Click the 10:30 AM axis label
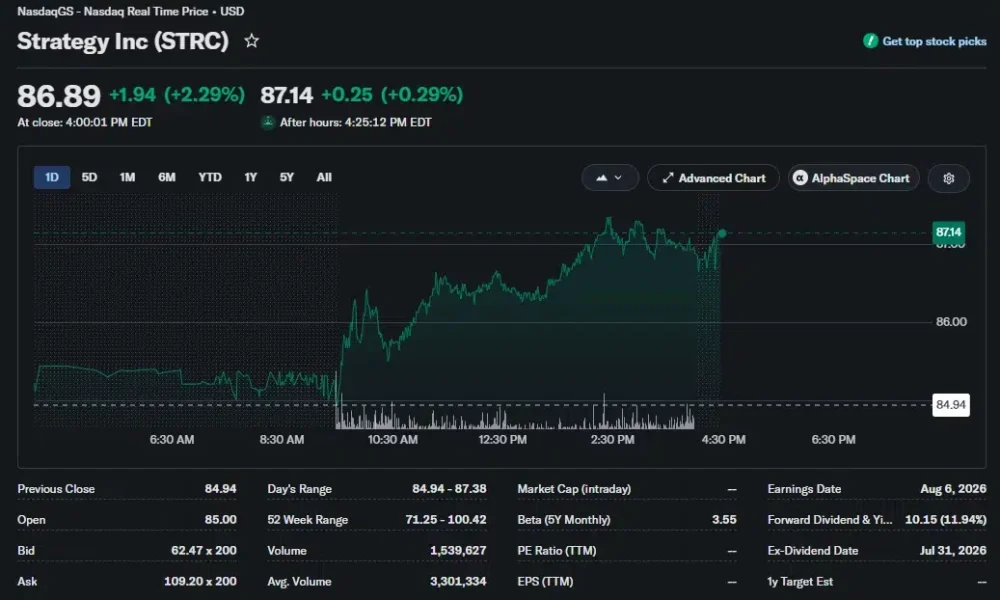Screen dimensions: 1000x600 [x=393, y=439]
